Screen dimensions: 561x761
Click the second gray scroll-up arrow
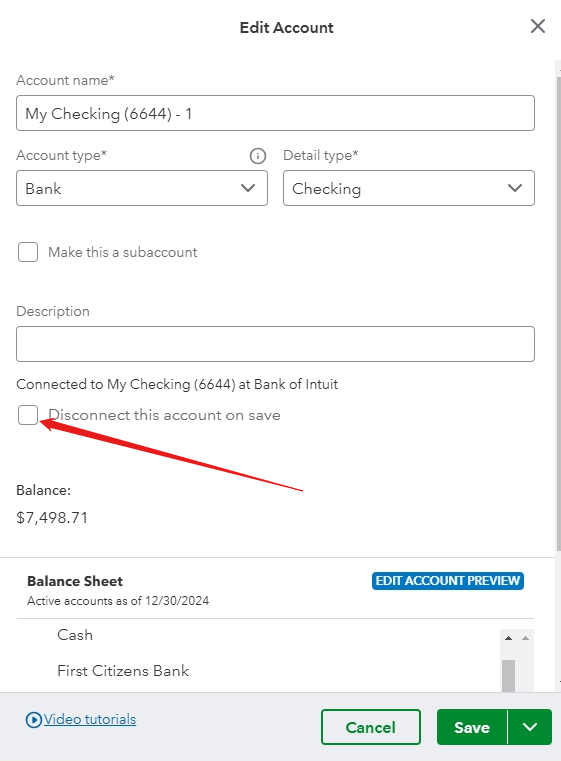click(525, 638)
